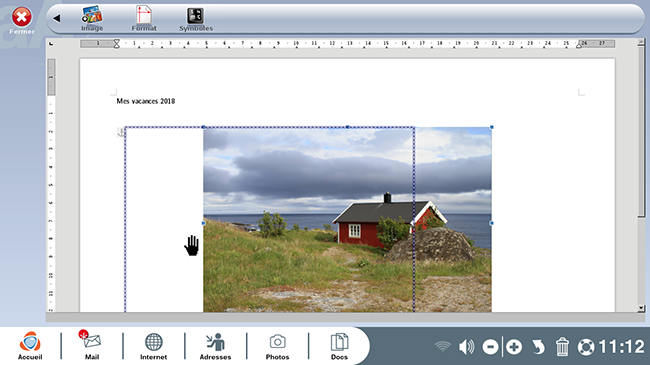
Task: Click the left indent marker on ruler
Action: [116, 44]
